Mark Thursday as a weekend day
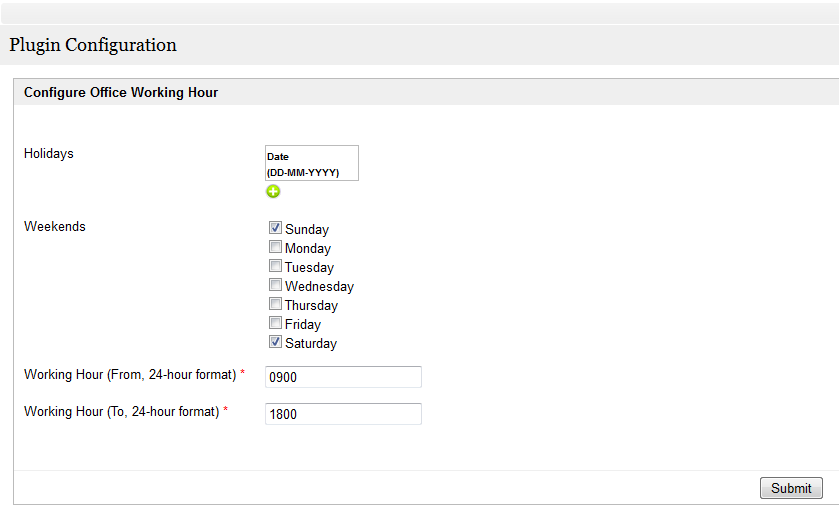The image size is (839, 516). (x=275, y=304)
